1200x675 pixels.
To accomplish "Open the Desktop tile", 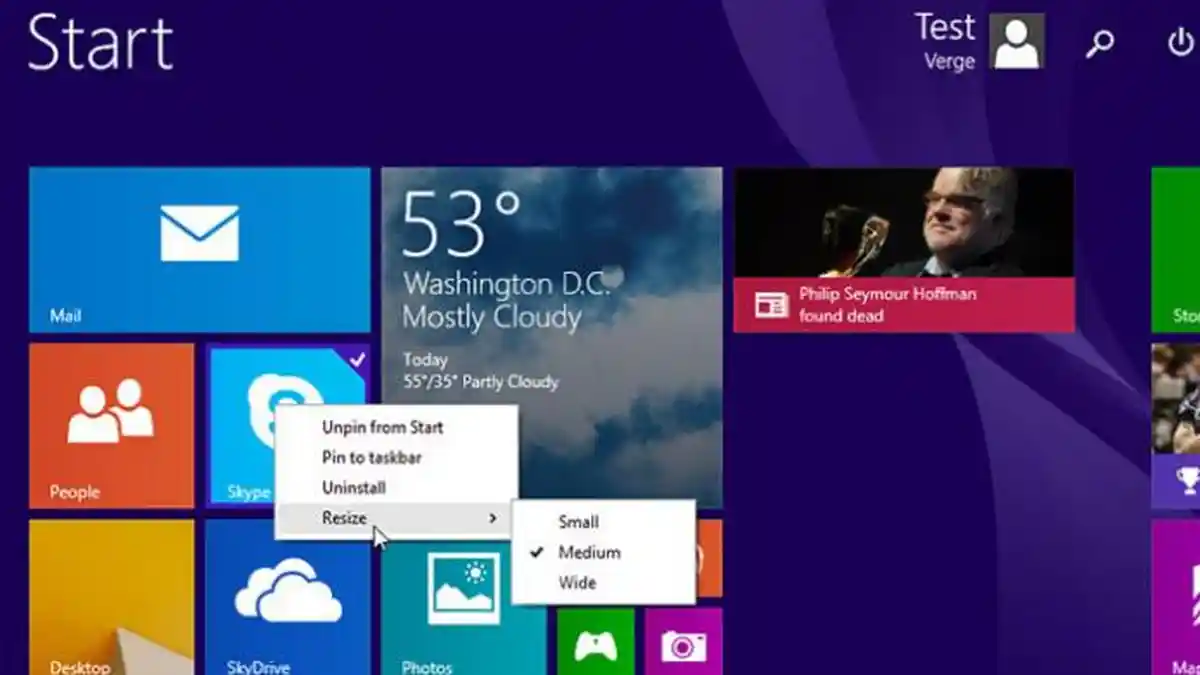I will (111, 597).
